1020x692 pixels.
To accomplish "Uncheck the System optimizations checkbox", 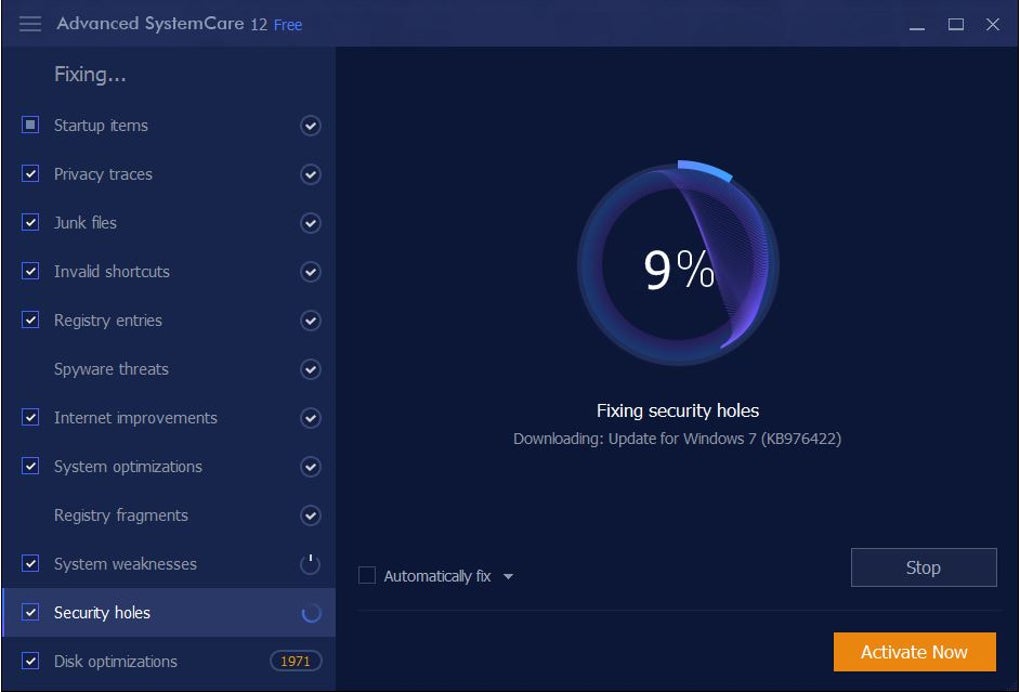I will 30,466.
